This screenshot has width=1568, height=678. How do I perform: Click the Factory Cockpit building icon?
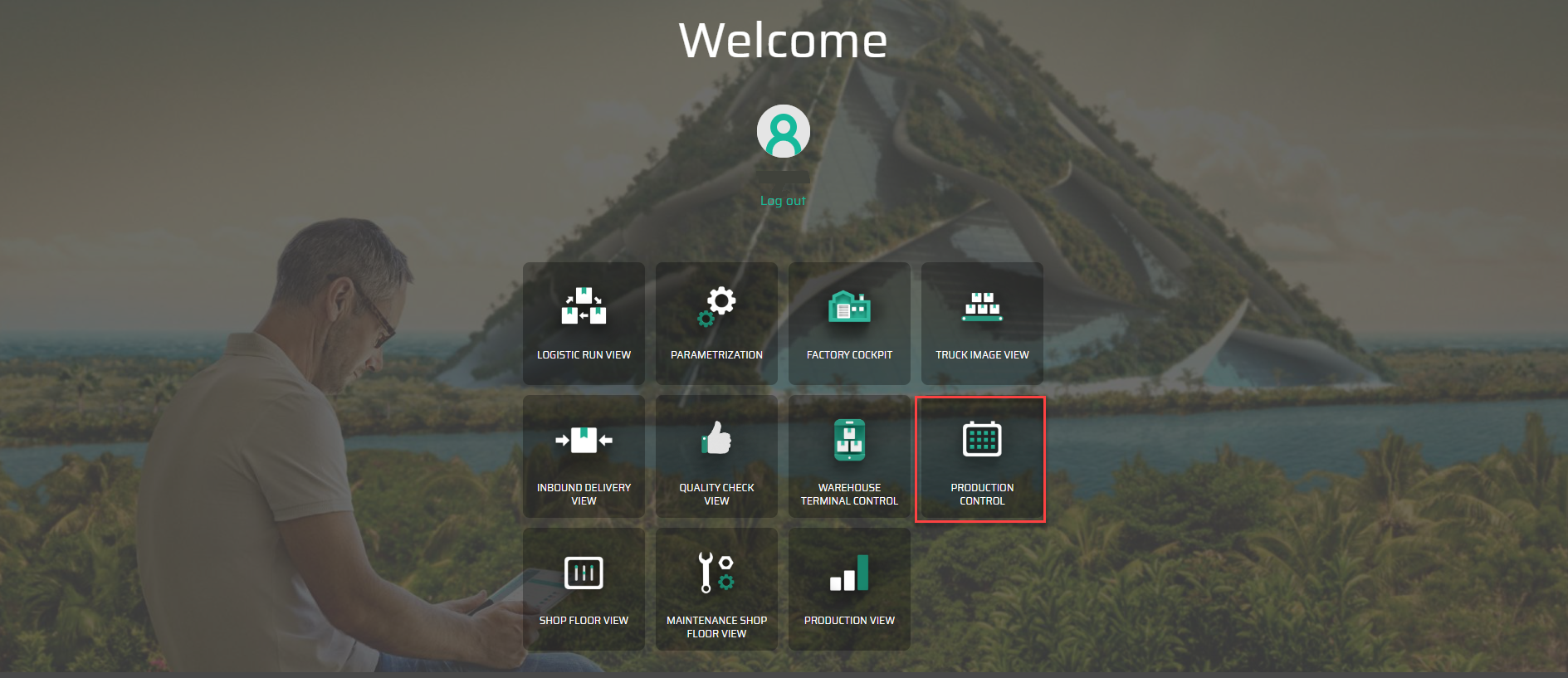click(849, 306)
